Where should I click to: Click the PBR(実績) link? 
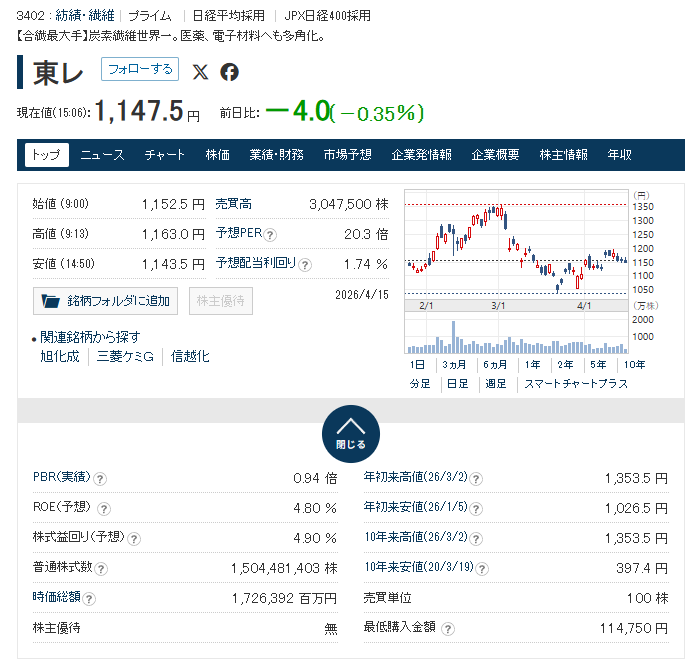pos(62,477)
